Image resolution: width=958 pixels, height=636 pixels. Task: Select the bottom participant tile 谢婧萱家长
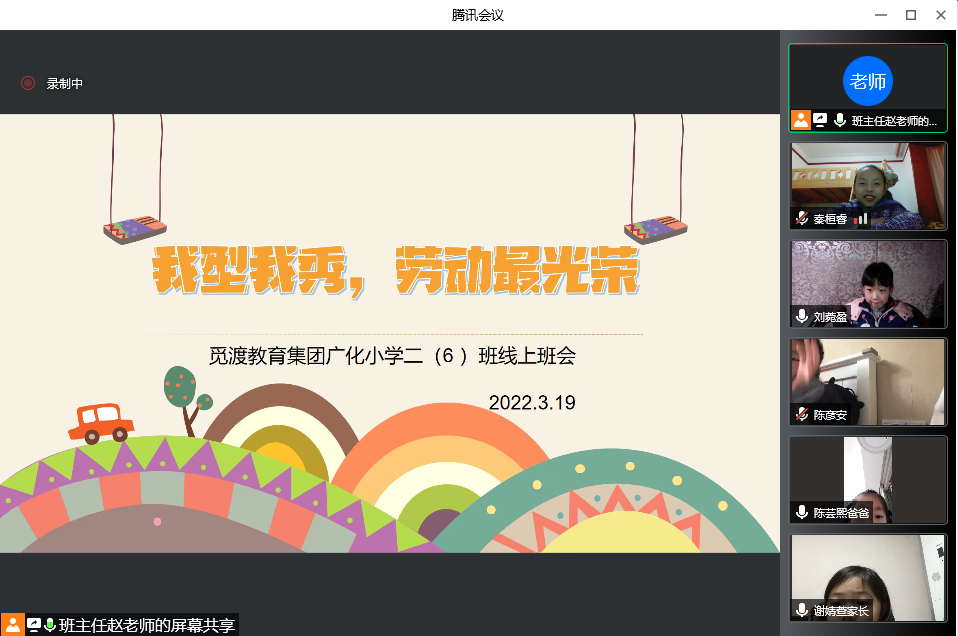click(868, 578)
